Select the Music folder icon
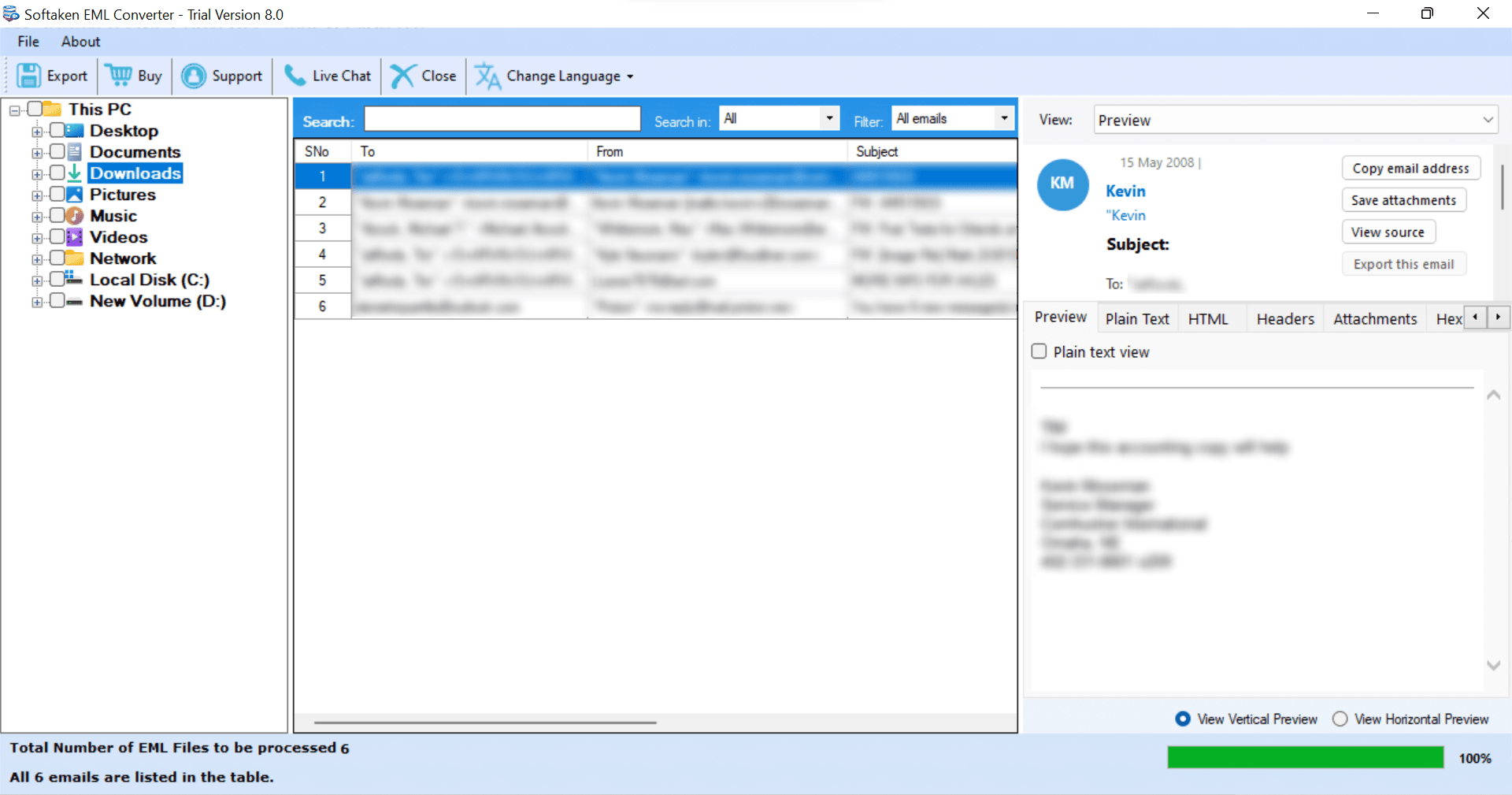The height and width of the screenshot is (795, 1512). click(75, 215)
